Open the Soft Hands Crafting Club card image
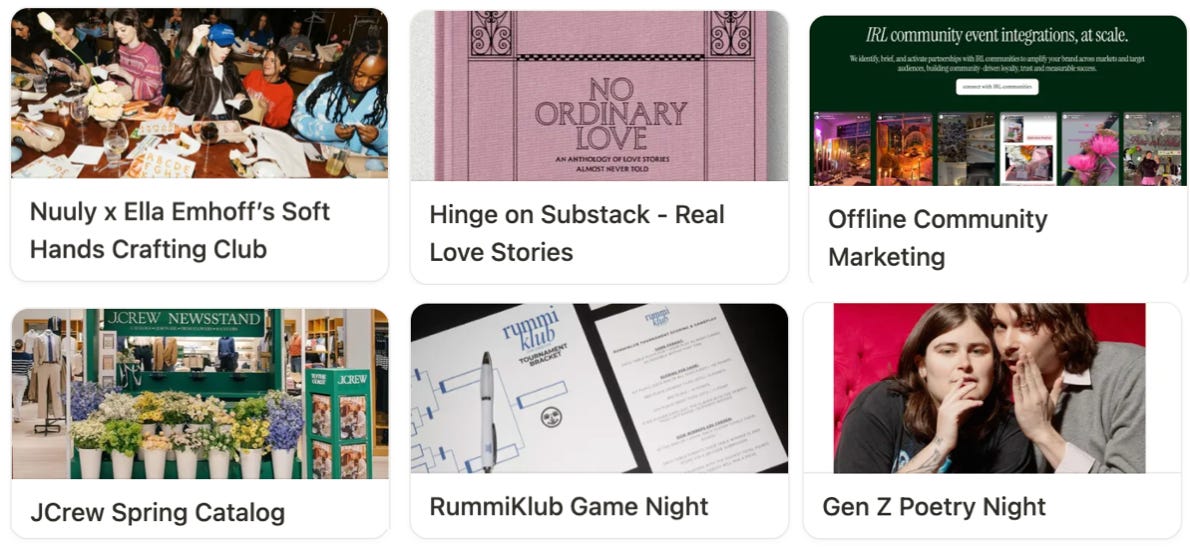 tap(200, 93)
